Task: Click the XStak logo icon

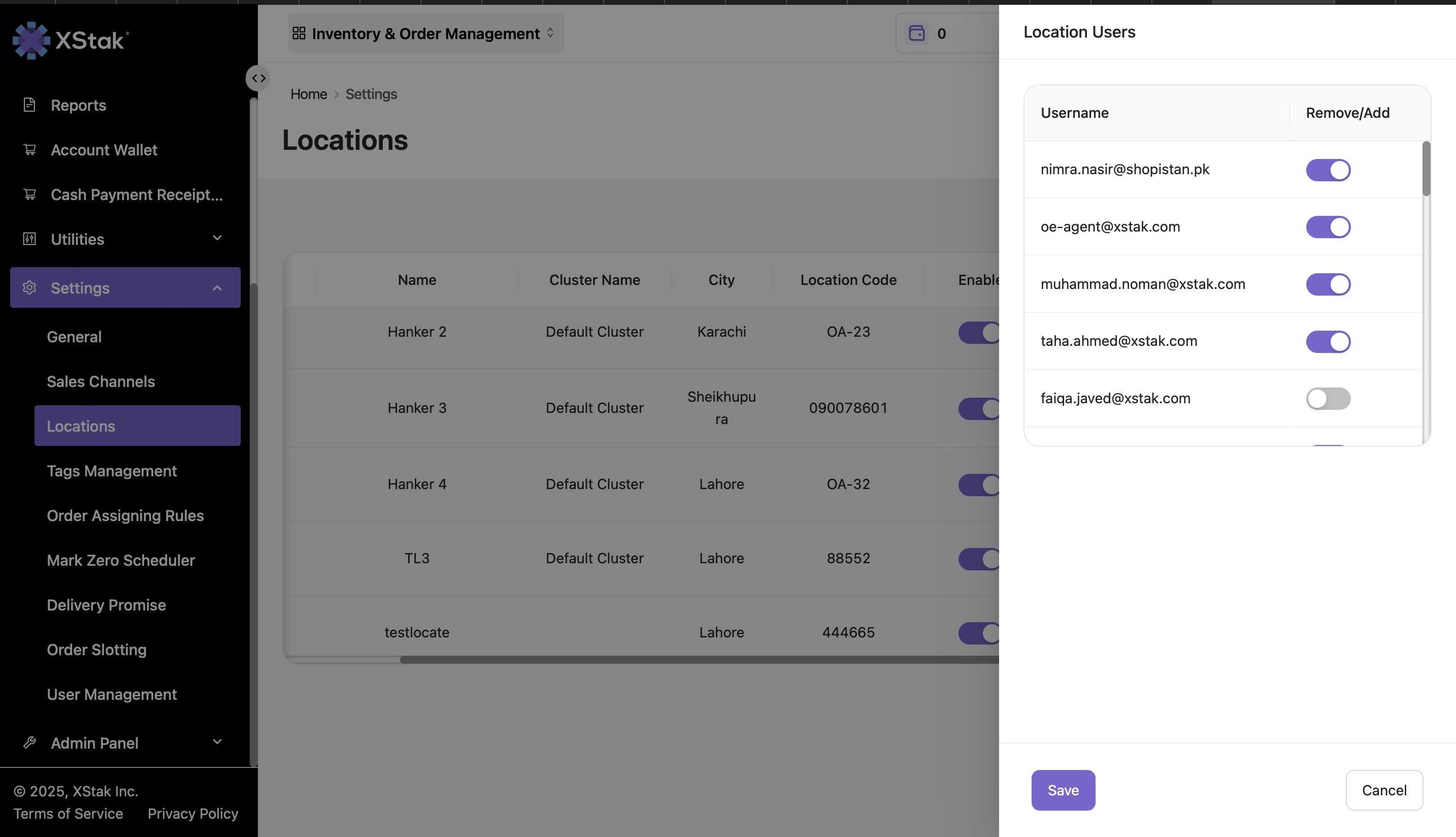Action: coord(31,40)
